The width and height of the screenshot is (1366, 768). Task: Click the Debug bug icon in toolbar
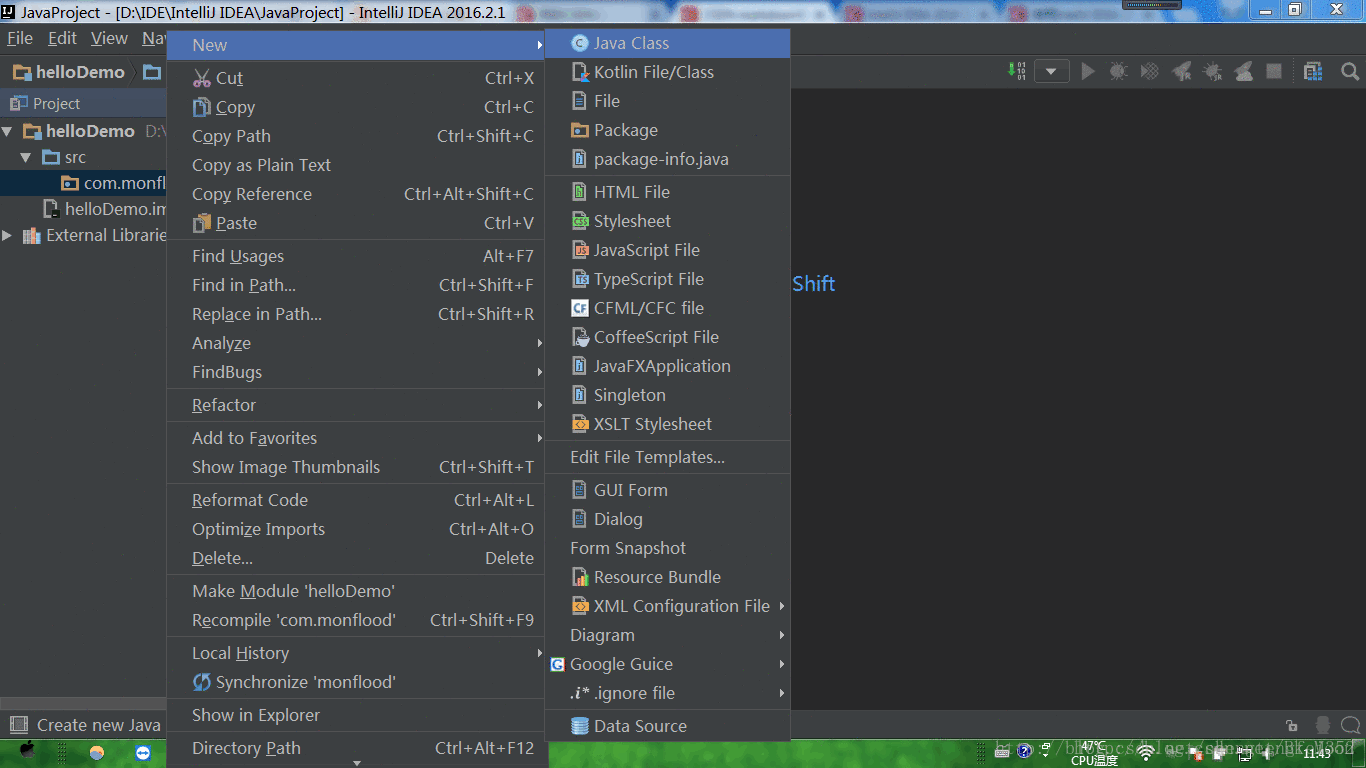click(x=1119, y=71)
